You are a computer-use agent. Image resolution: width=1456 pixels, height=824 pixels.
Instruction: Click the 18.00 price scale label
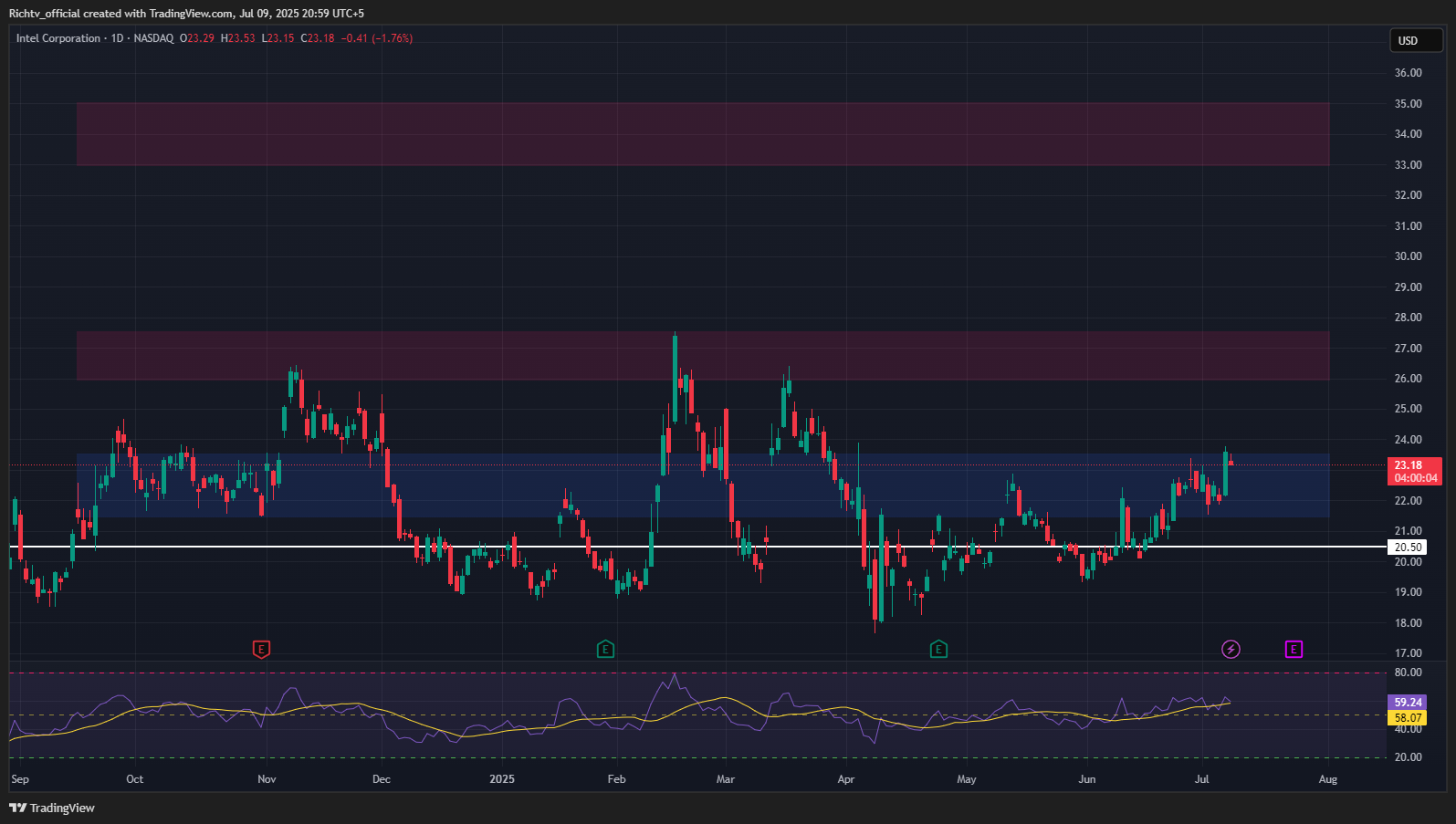pos(1409,623)
